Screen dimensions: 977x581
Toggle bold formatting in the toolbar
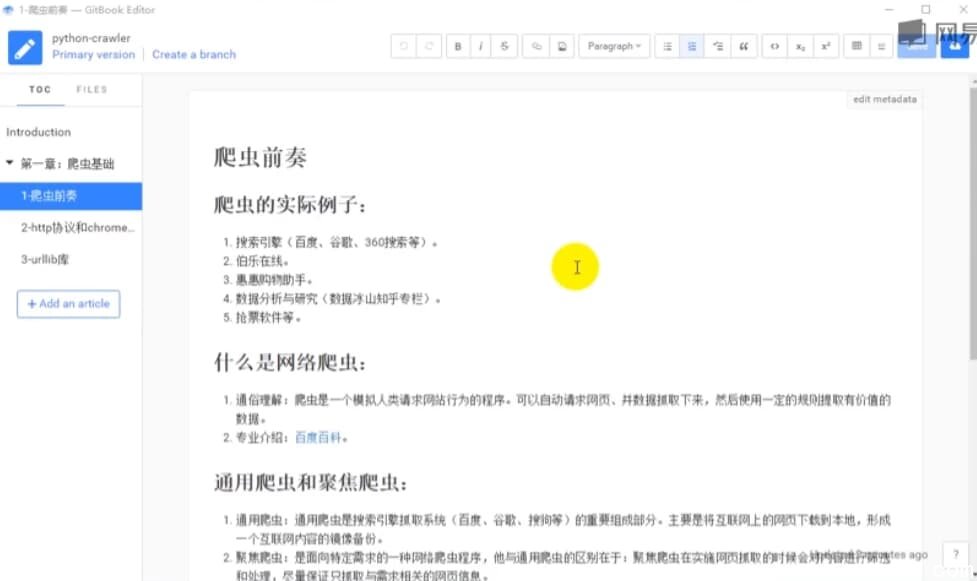pyautogui.click(x=456, y=46)
